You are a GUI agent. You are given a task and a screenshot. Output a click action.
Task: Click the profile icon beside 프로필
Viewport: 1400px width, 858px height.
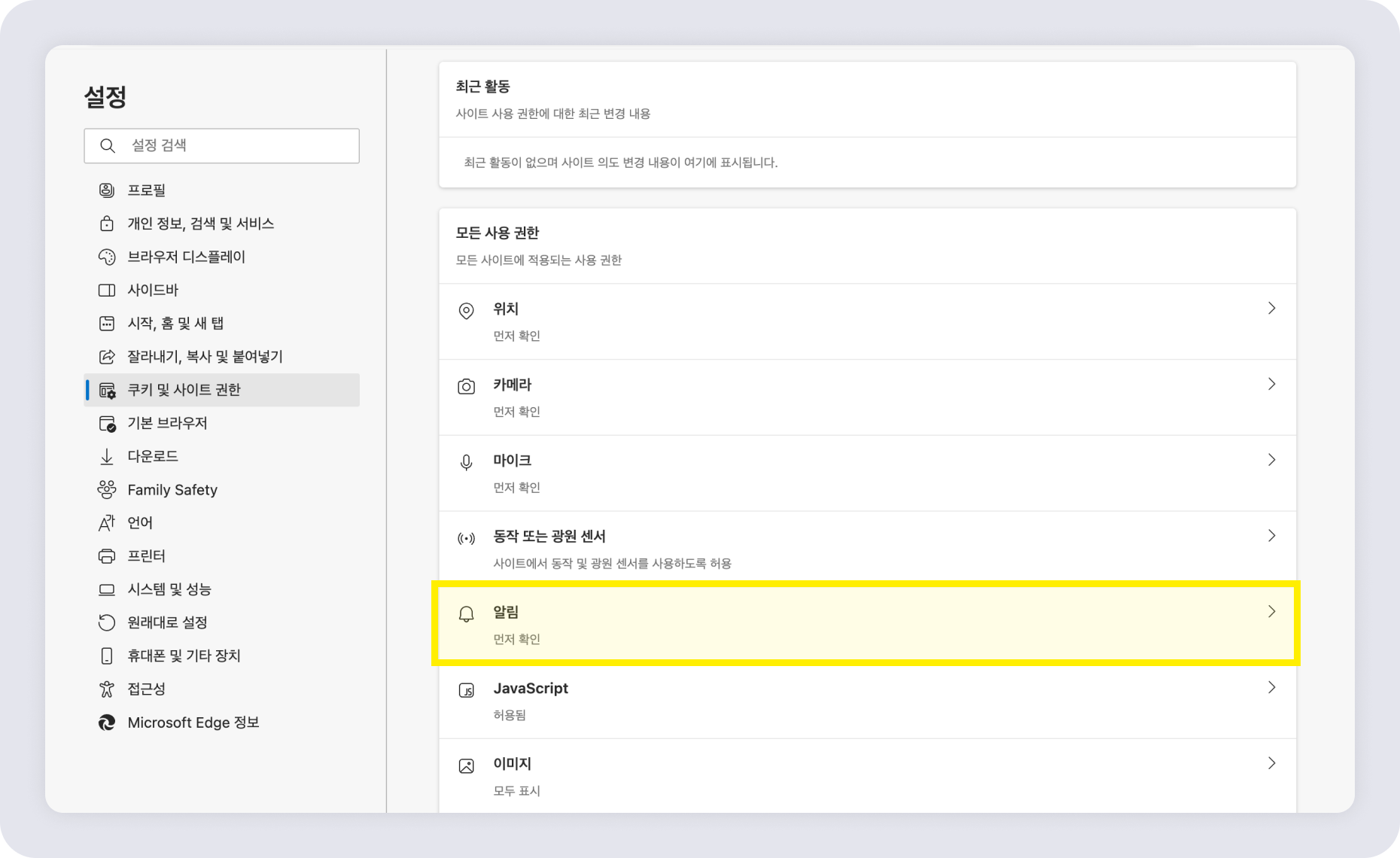pos(107,190)
